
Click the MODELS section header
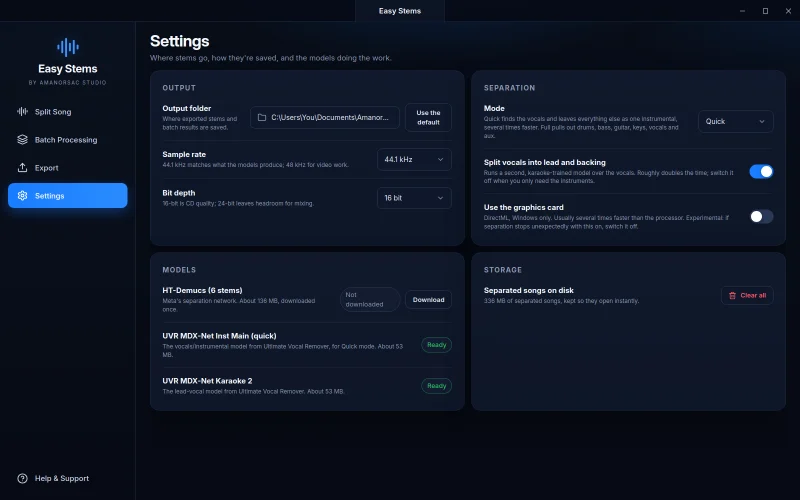pyautogui.click(x=179, y=269)
